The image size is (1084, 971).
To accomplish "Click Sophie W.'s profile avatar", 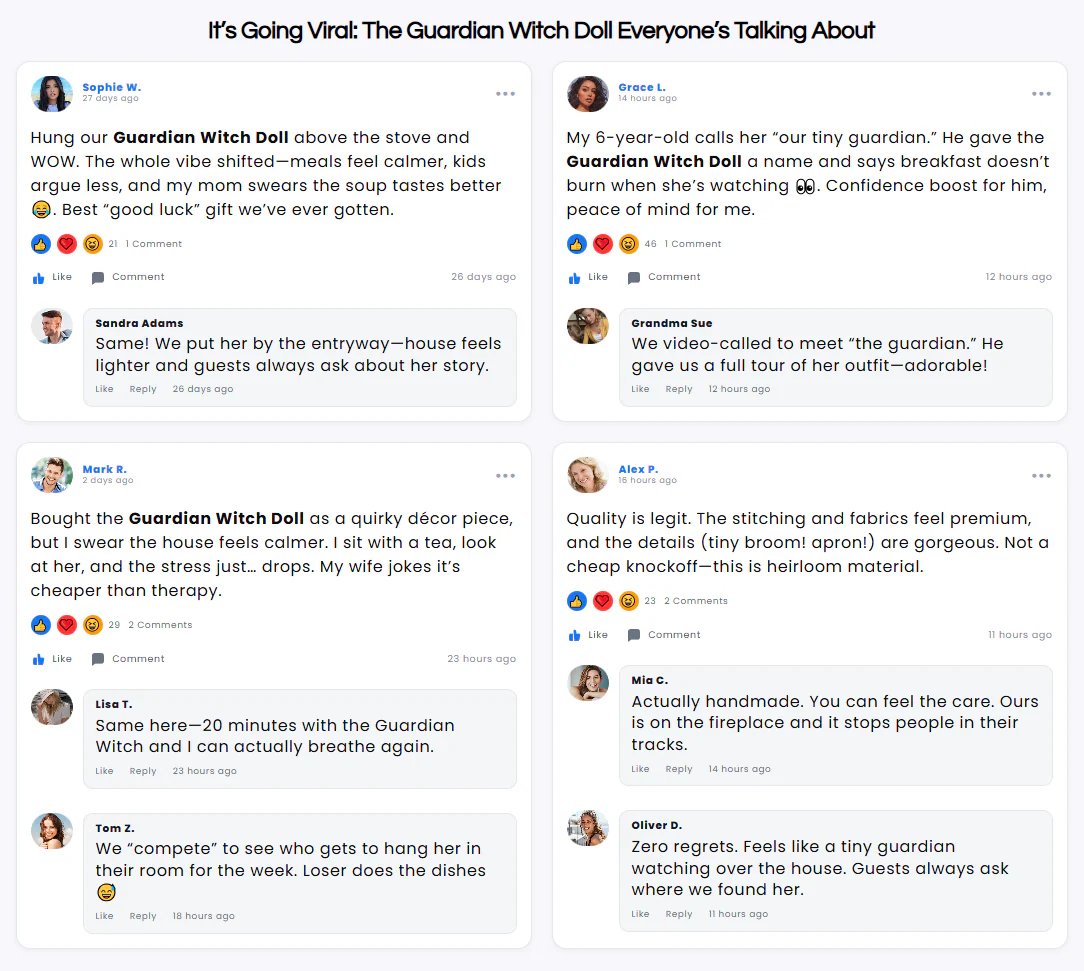I will (x=52, y=94).
